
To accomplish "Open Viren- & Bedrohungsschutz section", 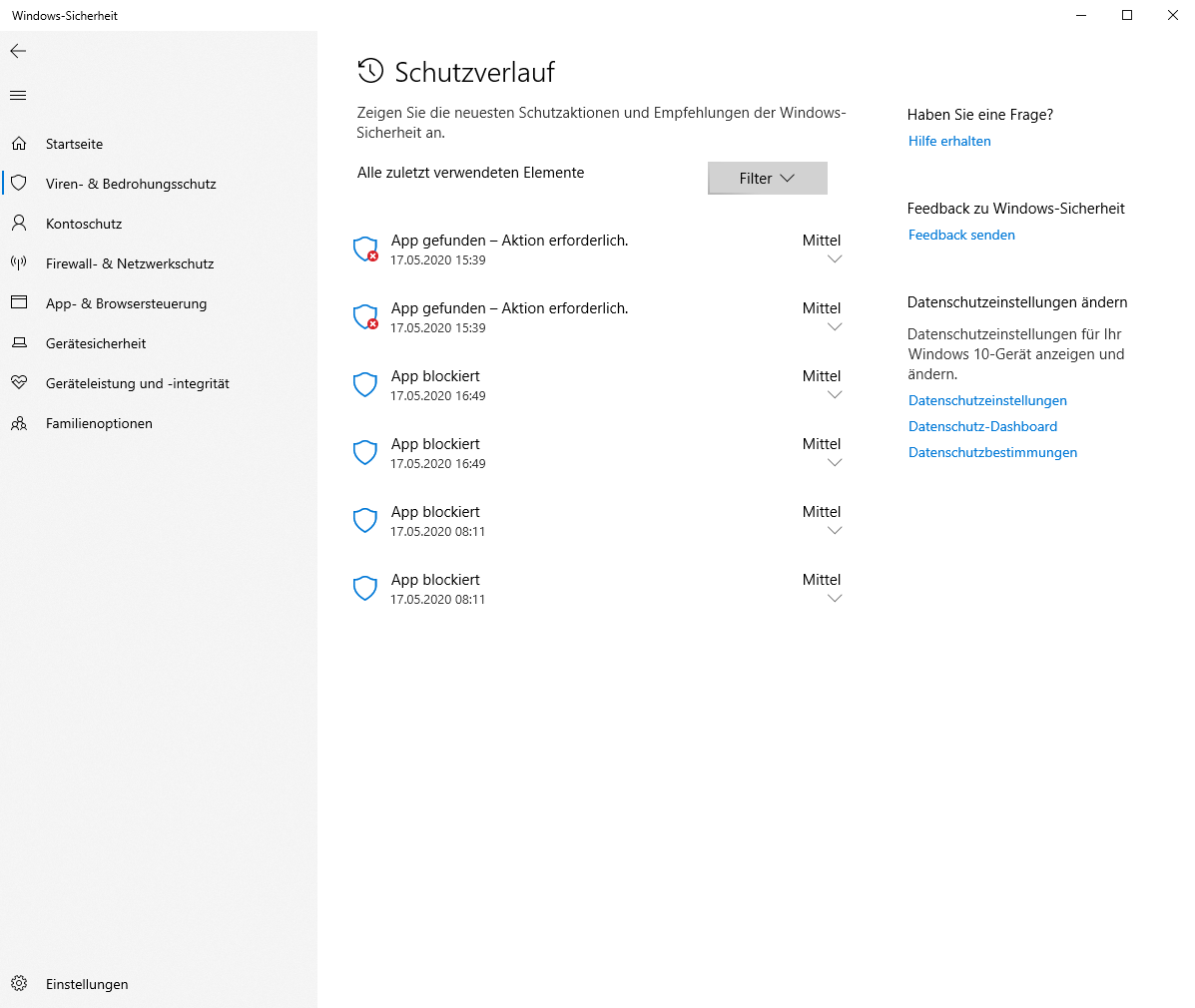I will click(159, 184).
